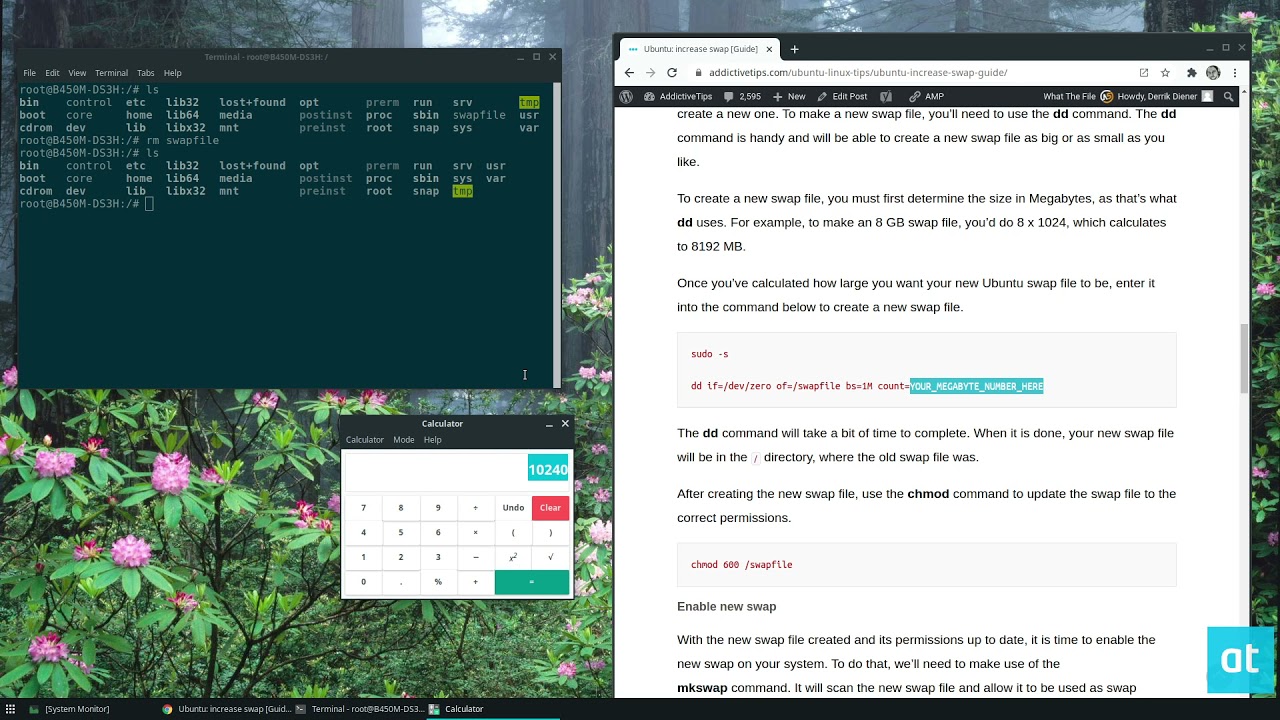1280x720 pixels.
Task: Open the Tabs menu in Terminal
Action: tap(146, 73)
